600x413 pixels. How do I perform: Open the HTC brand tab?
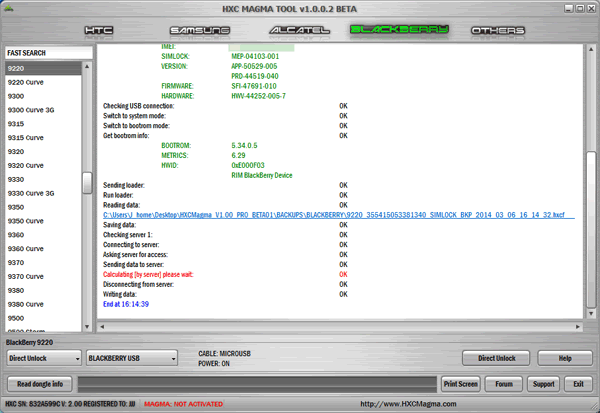[99, 30]
